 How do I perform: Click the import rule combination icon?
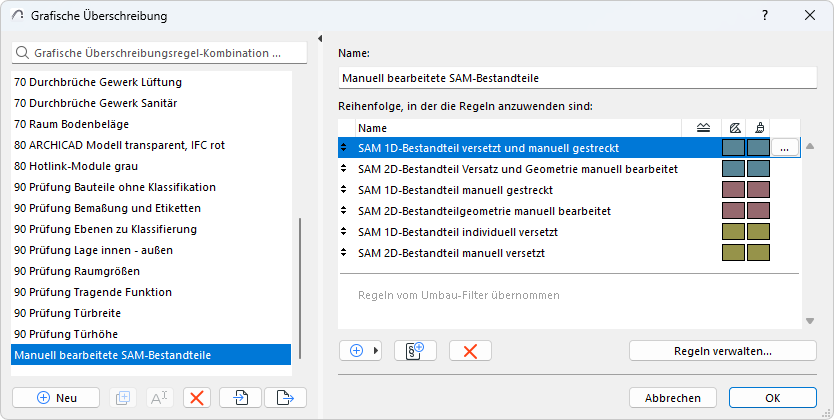(x=240, y=397)
